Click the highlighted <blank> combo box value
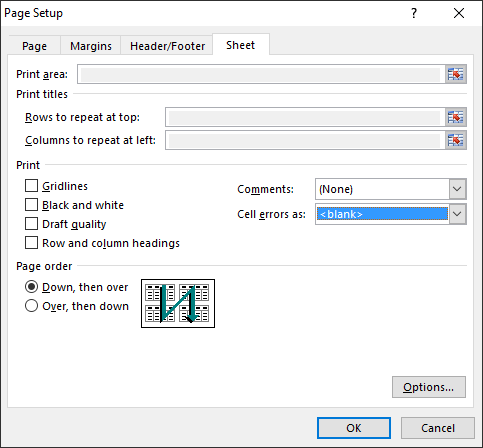Image resolution: width=483 pixels, height=448 pixels. (382, 214)
